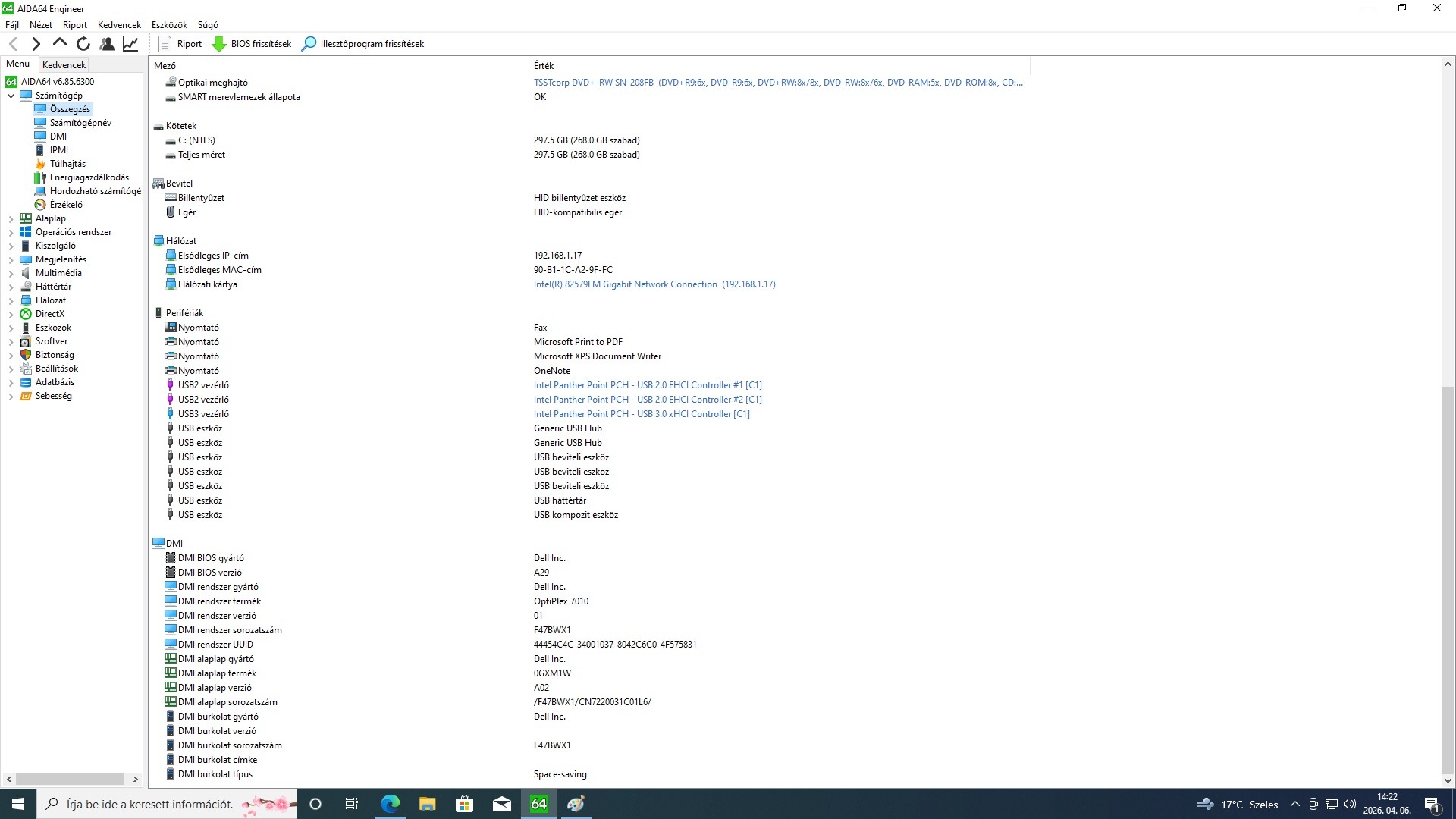
Task: Click the up-level arrow icon
Action: [x=60, y=43]
